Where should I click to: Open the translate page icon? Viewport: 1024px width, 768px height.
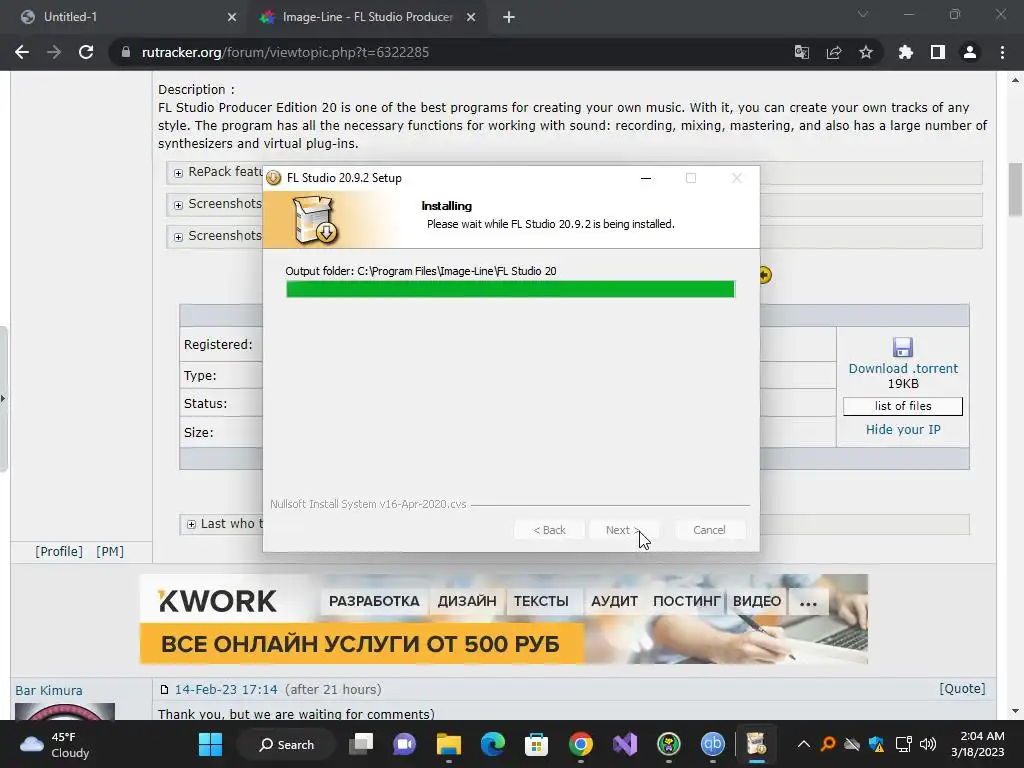[x=801, y=52]
